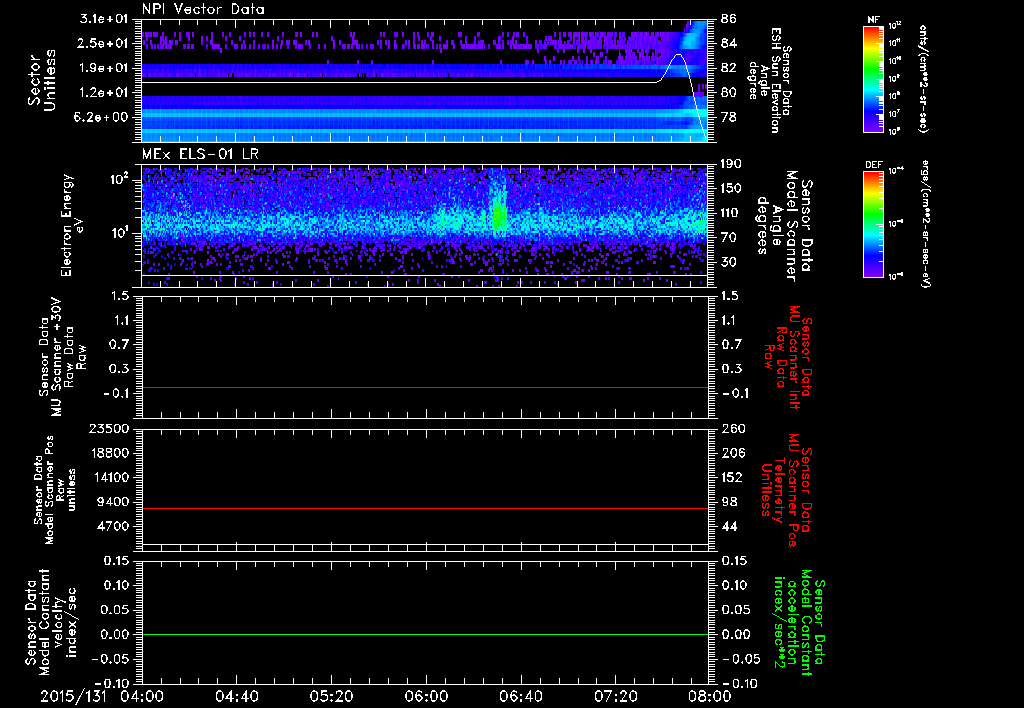Screen dimensions: 1024x708
Task: Click the green constant velocity data line
Action: pos(425,634)
